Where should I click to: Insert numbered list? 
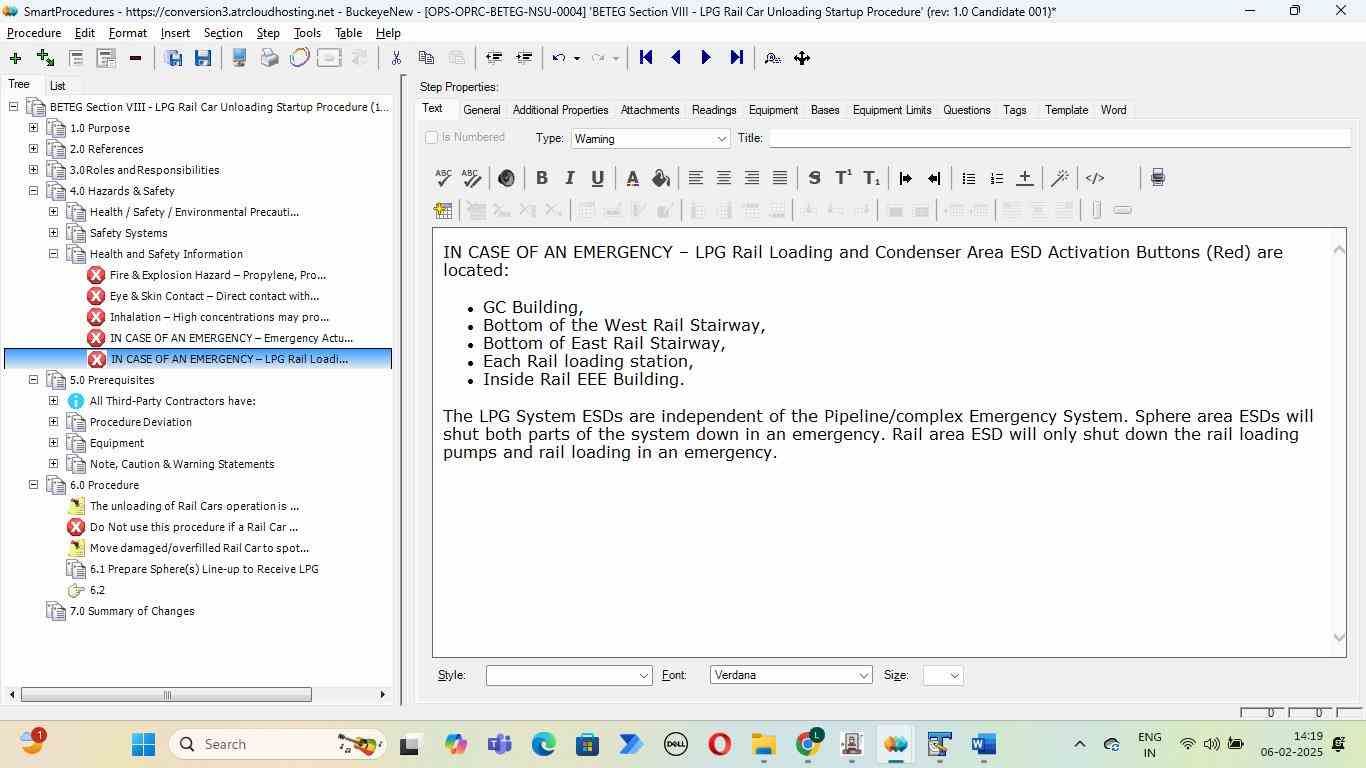(996, 178)
